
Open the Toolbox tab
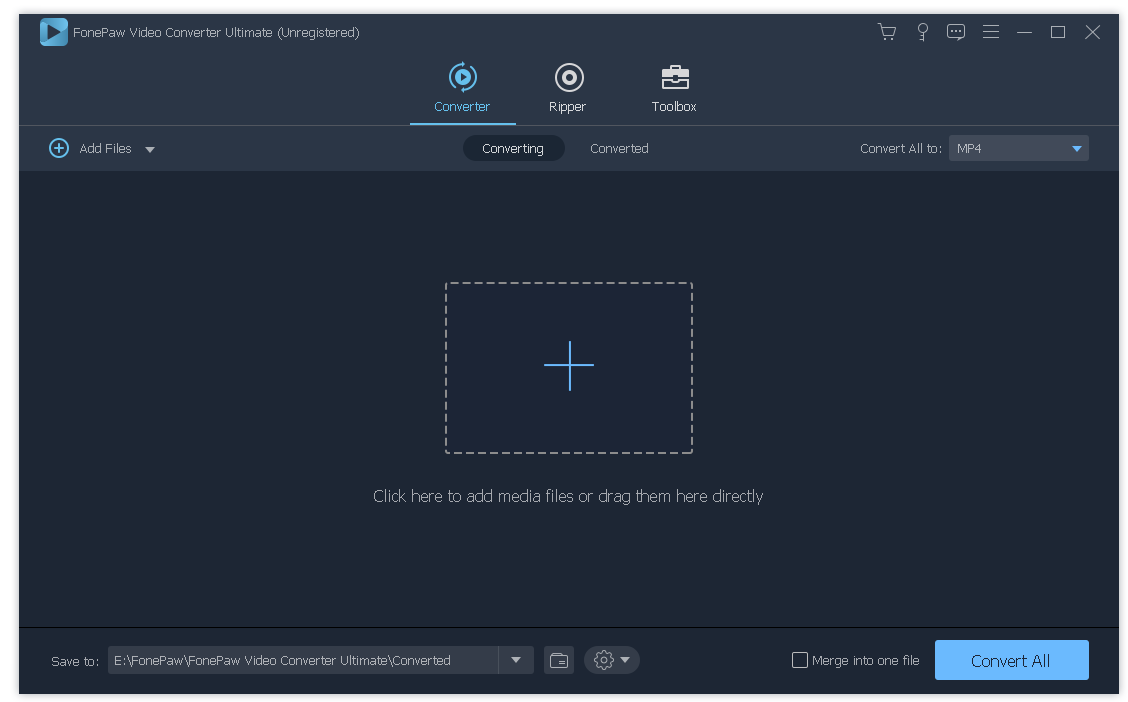674,88
